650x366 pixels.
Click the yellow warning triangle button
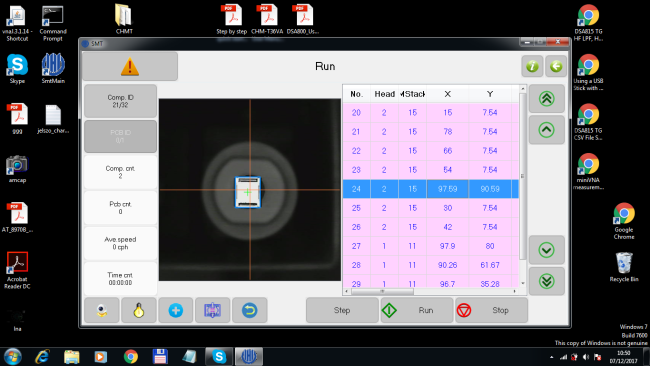(130, 66)
